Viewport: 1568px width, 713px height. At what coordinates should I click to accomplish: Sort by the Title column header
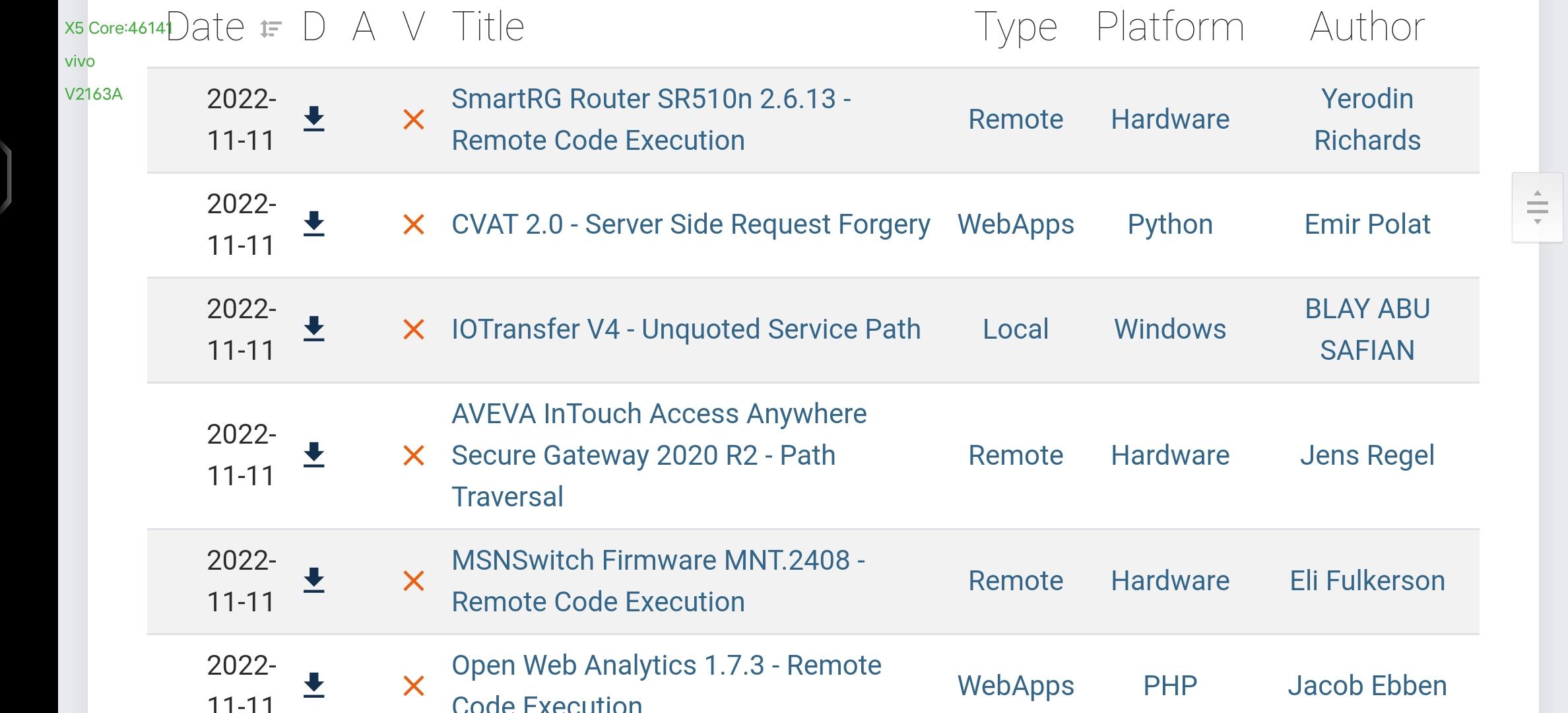(x=488, y=28)
